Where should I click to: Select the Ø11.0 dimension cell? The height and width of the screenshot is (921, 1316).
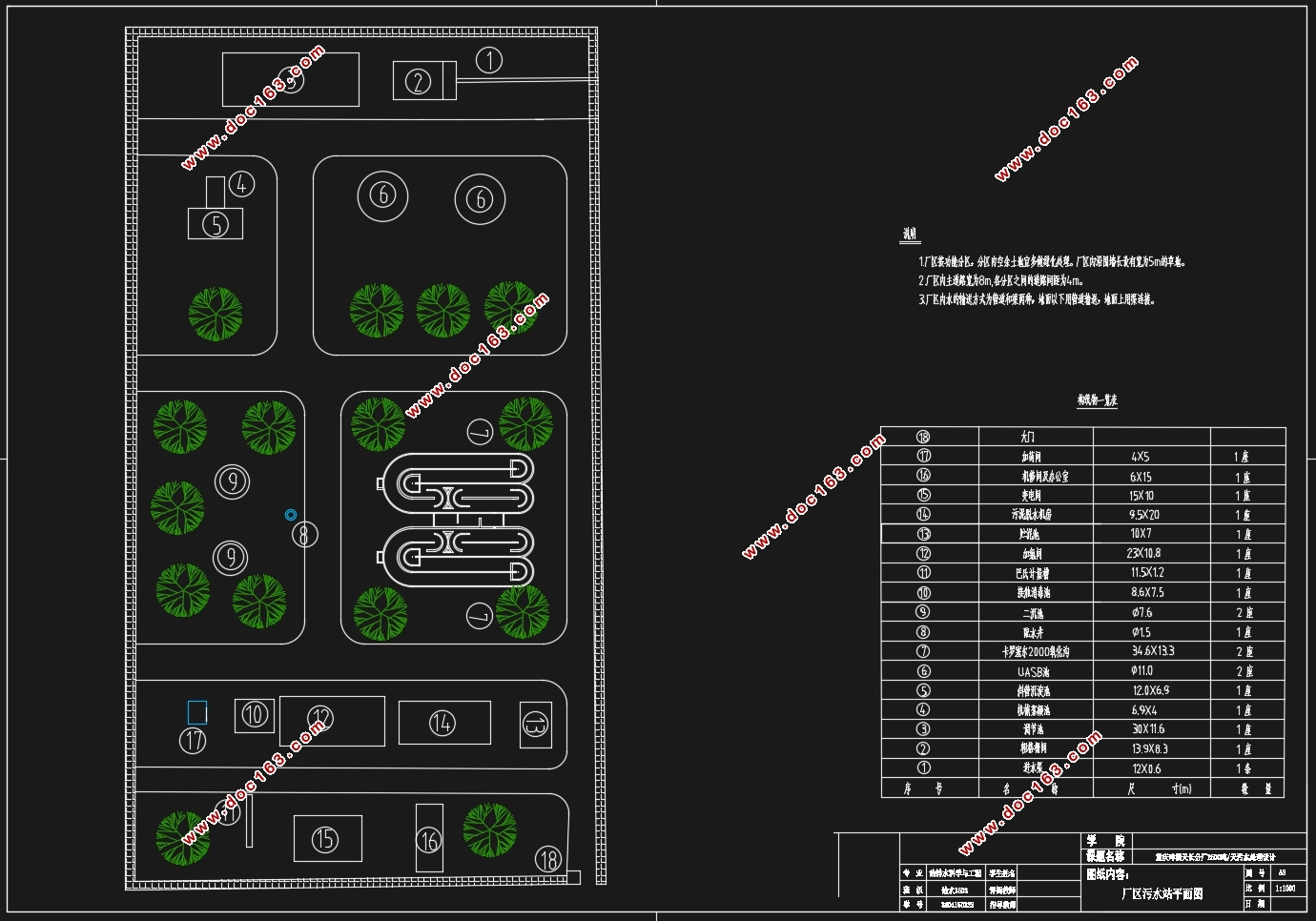[x=1151, y=671]
